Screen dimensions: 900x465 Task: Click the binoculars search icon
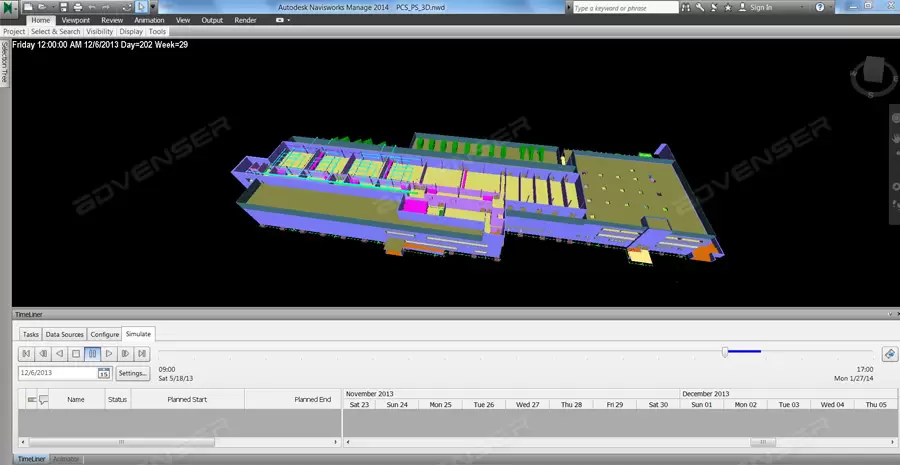(x=686, y=7)
